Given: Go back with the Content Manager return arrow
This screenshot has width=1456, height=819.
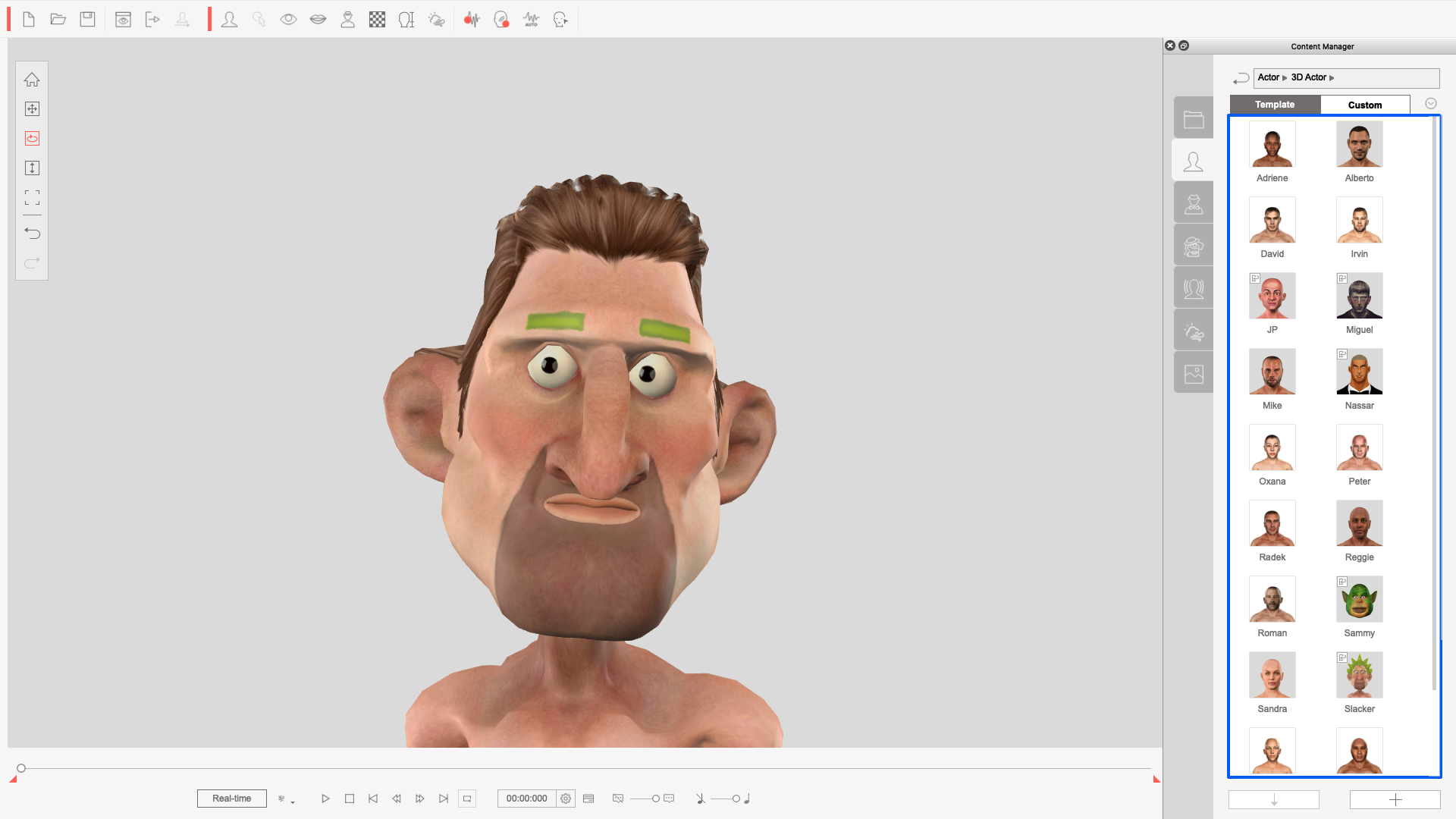Looking at the screenshot, I should [1241, 78].
